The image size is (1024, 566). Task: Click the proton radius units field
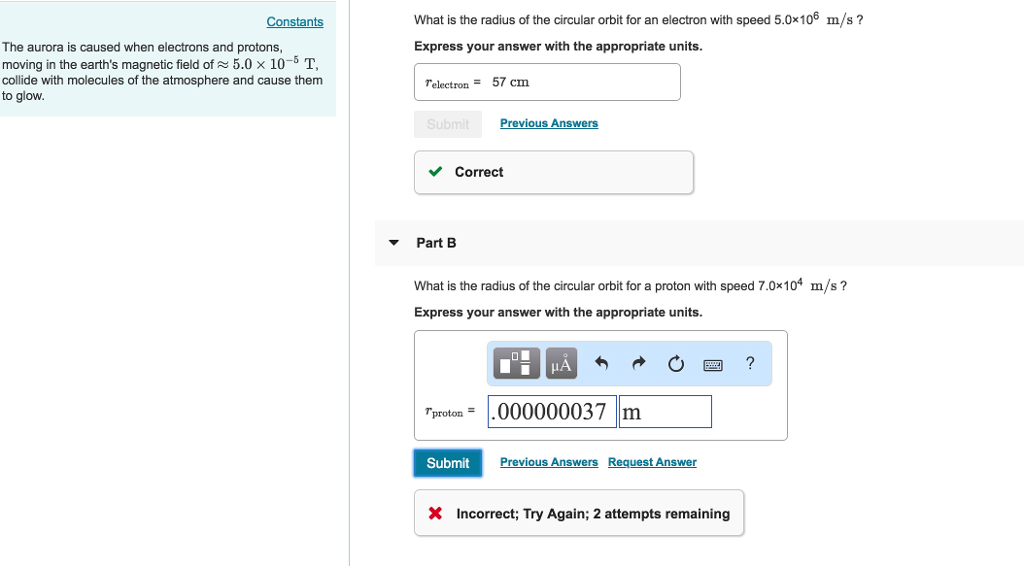pyautogui.click(x=665, y=411)
